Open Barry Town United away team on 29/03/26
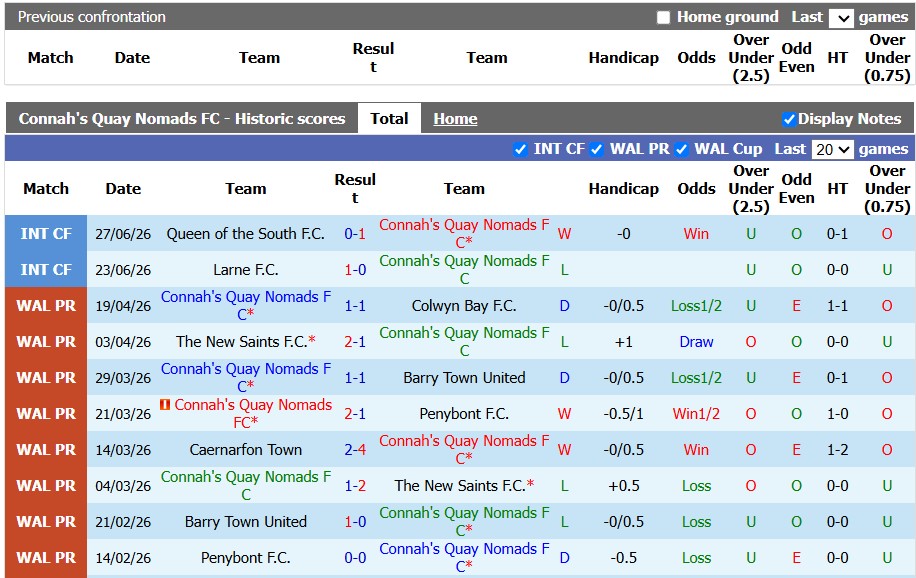 tap(464, 378)
